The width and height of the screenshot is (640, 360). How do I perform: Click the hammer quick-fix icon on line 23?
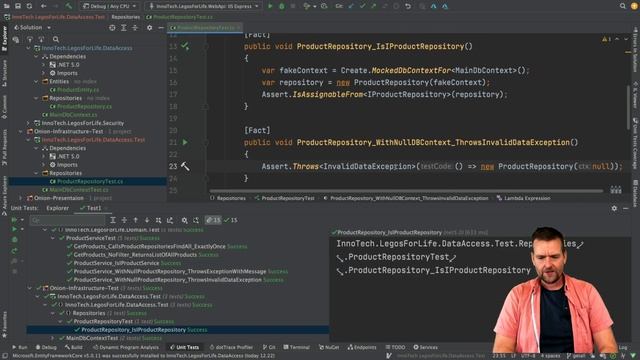[185, 167]
